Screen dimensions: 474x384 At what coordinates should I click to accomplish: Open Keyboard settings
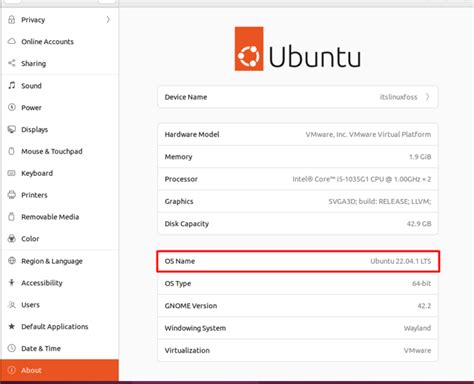(59, 173)
